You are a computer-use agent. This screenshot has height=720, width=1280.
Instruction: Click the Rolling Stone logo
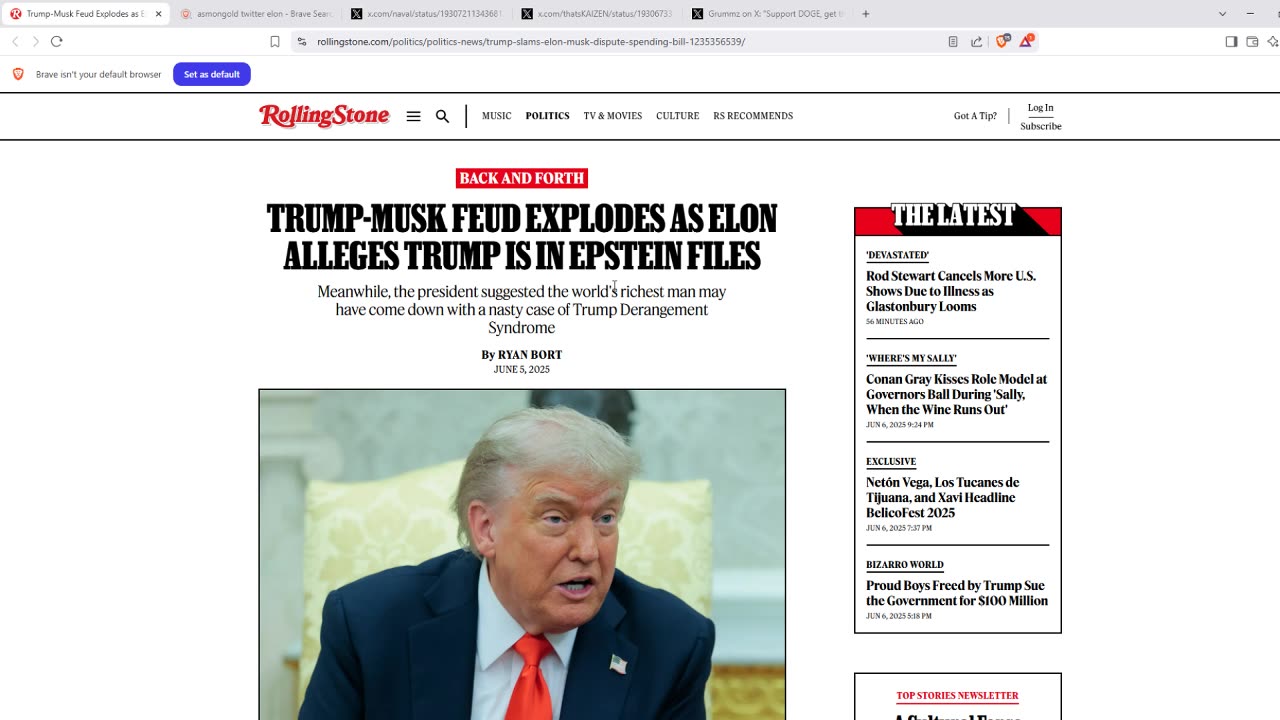coord(324,116)
